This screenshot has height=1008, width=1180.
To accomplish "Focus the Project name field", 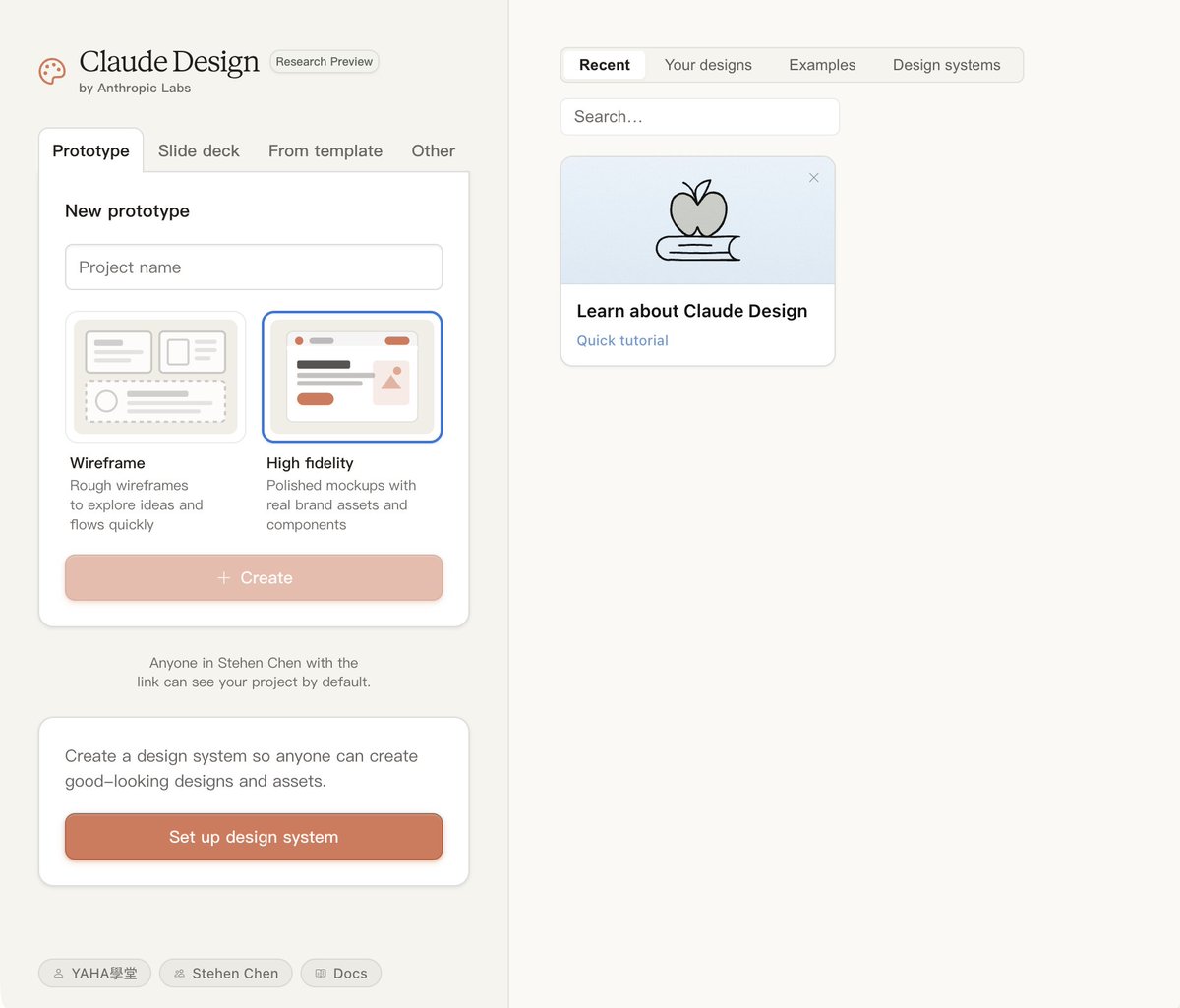I will [x=254, y=267].
